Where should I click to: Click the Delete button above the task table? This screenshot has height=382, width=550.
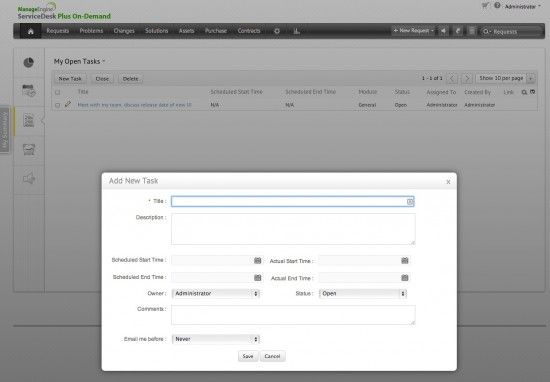[130, 79]
